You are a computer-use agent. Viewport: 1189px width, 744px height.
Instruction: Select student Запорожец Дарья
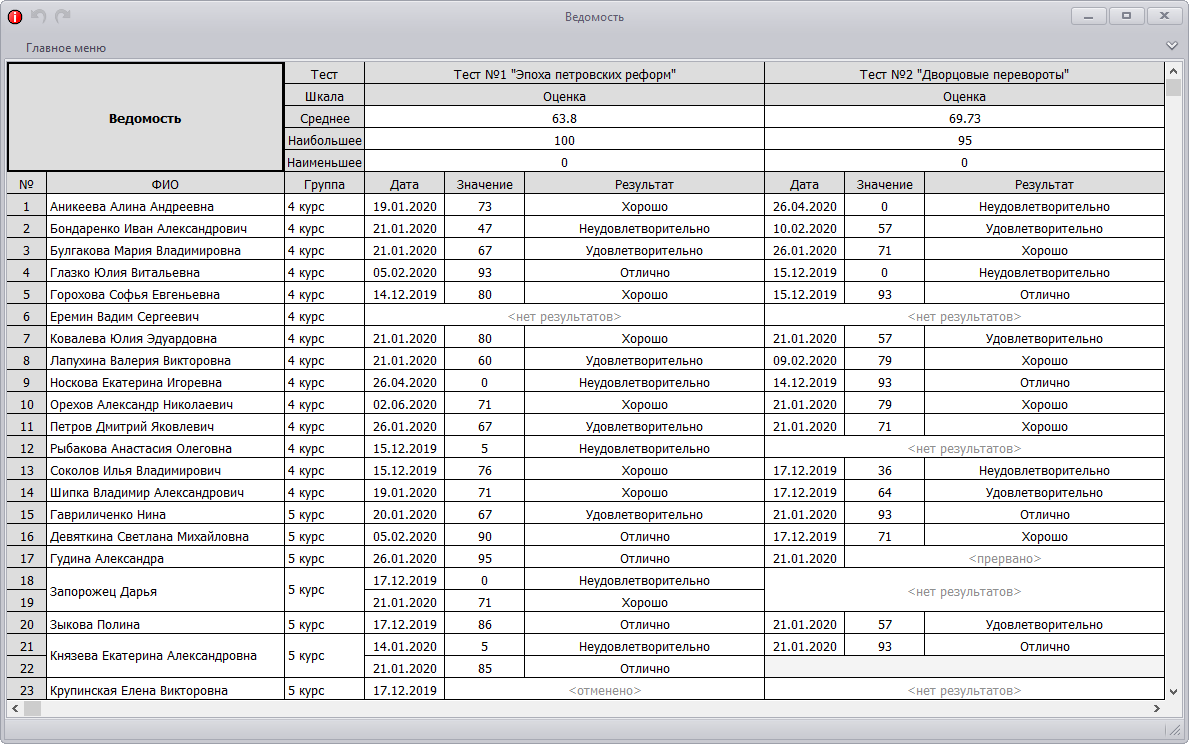click(165, 591)
